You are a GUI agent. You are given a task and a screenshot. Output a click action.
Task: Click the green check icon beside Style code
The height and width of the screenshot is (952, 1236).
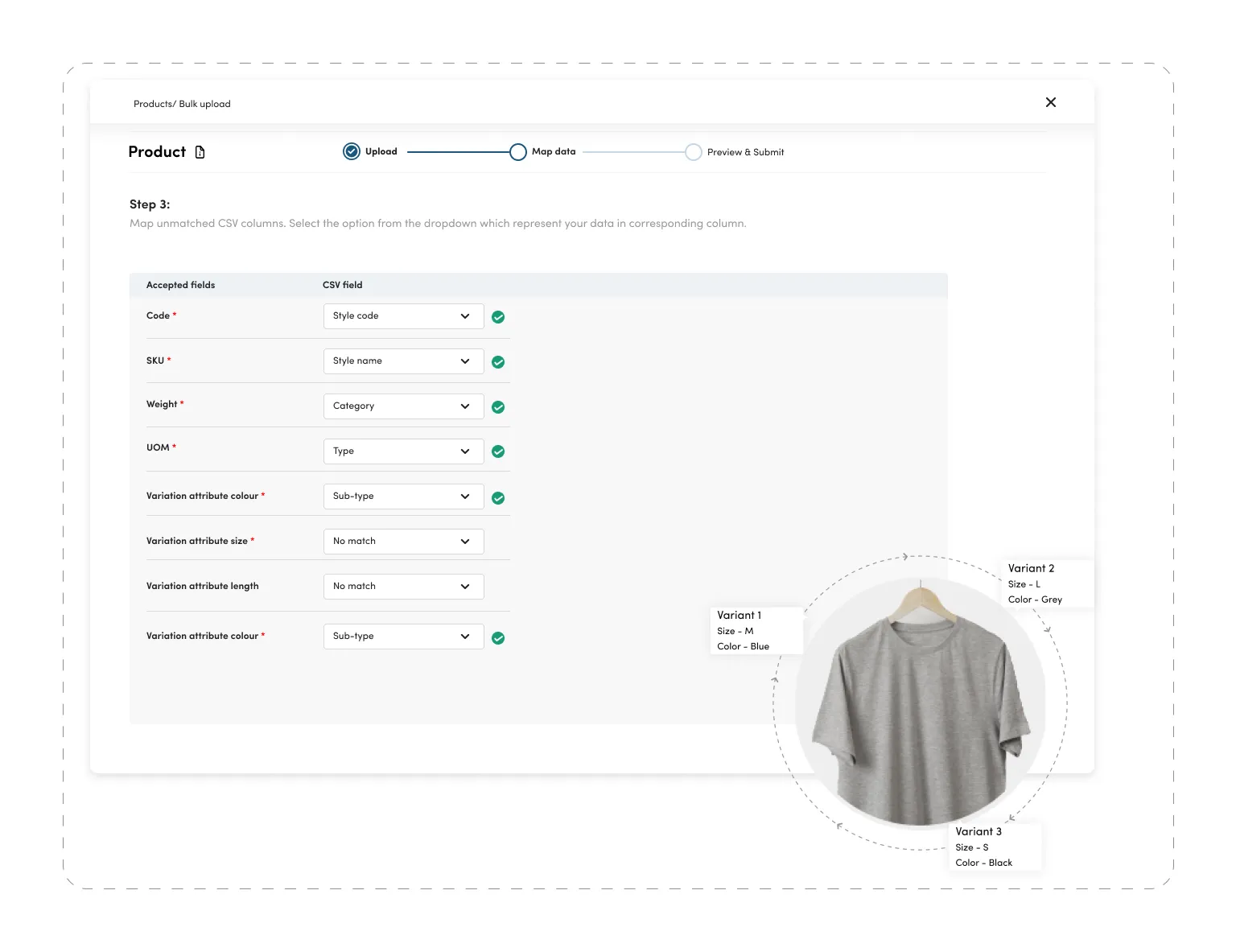pyautogui.click(x=498, y=317)
